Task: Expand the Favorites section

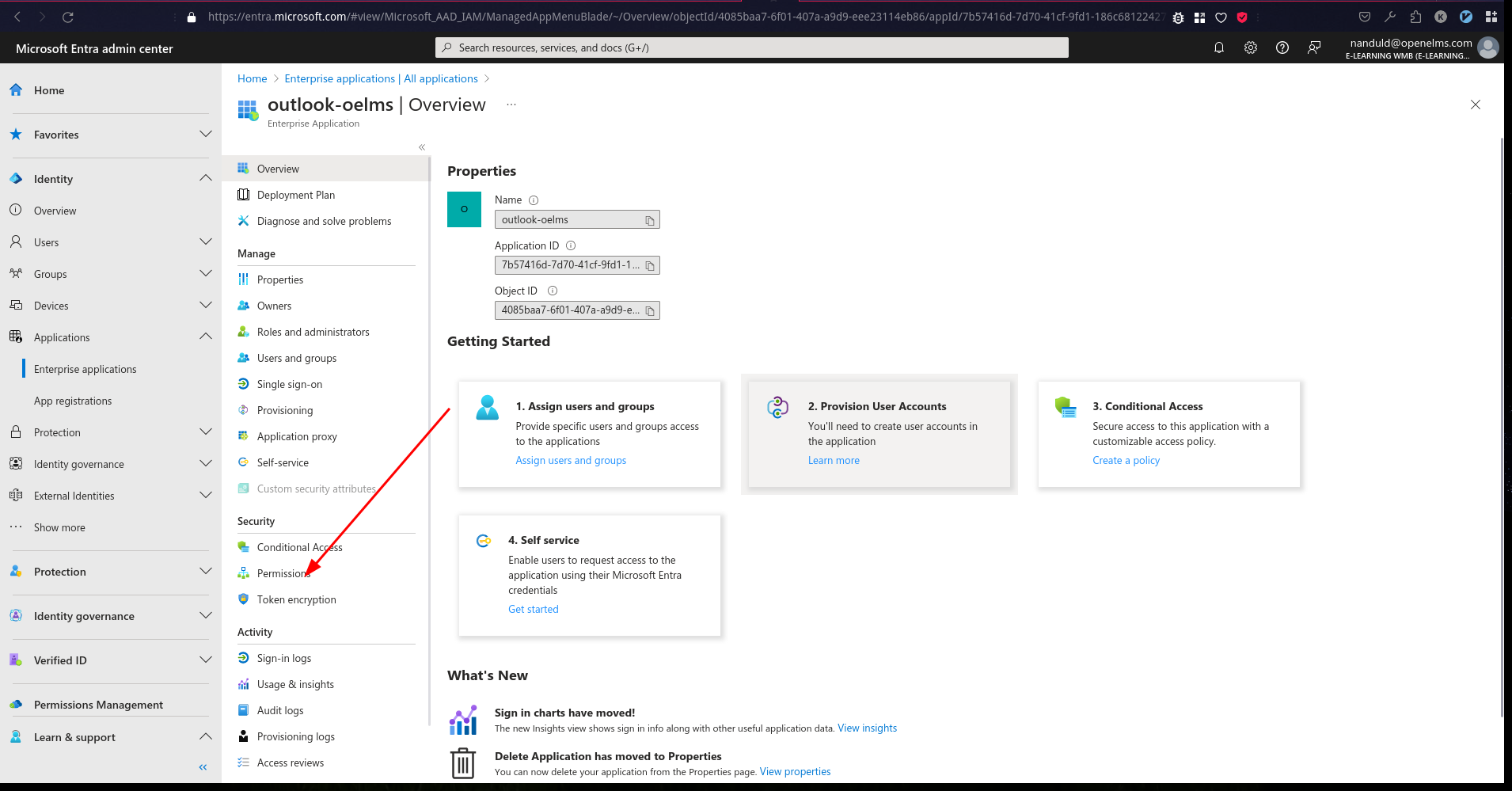Action: pos(206,134)
